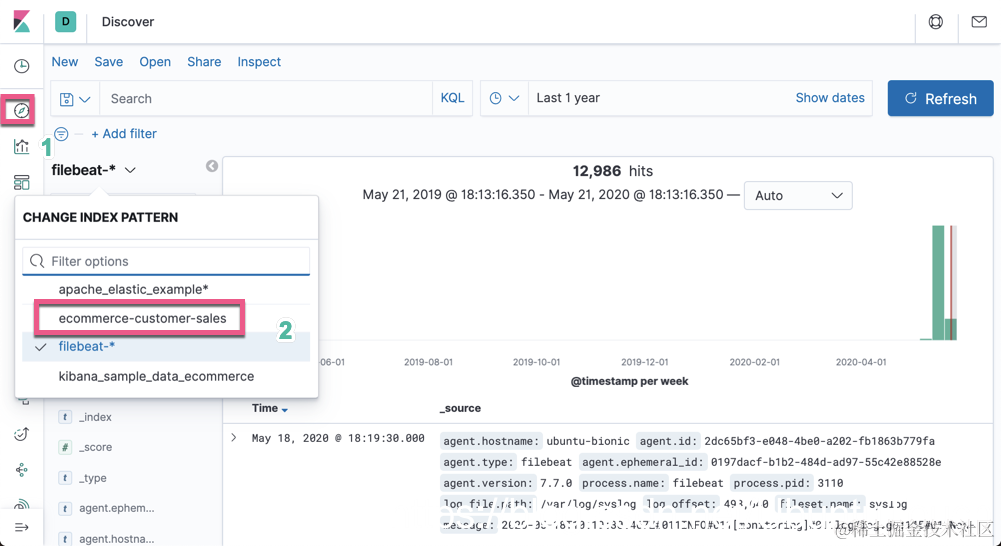Click the Refresh button

(x=940, y=98)
